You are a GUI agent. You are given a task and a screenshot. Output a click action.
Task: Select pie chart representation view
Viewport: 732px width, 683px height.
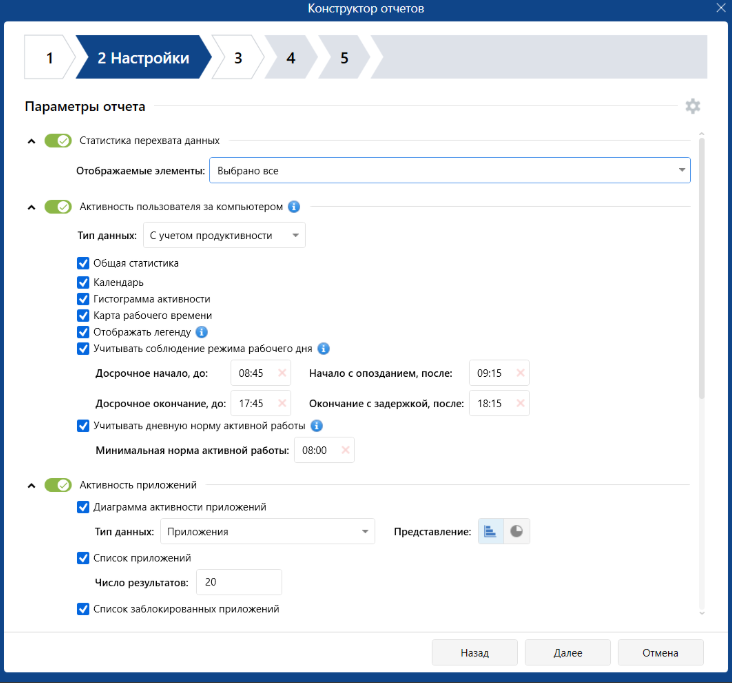[516, 531]
